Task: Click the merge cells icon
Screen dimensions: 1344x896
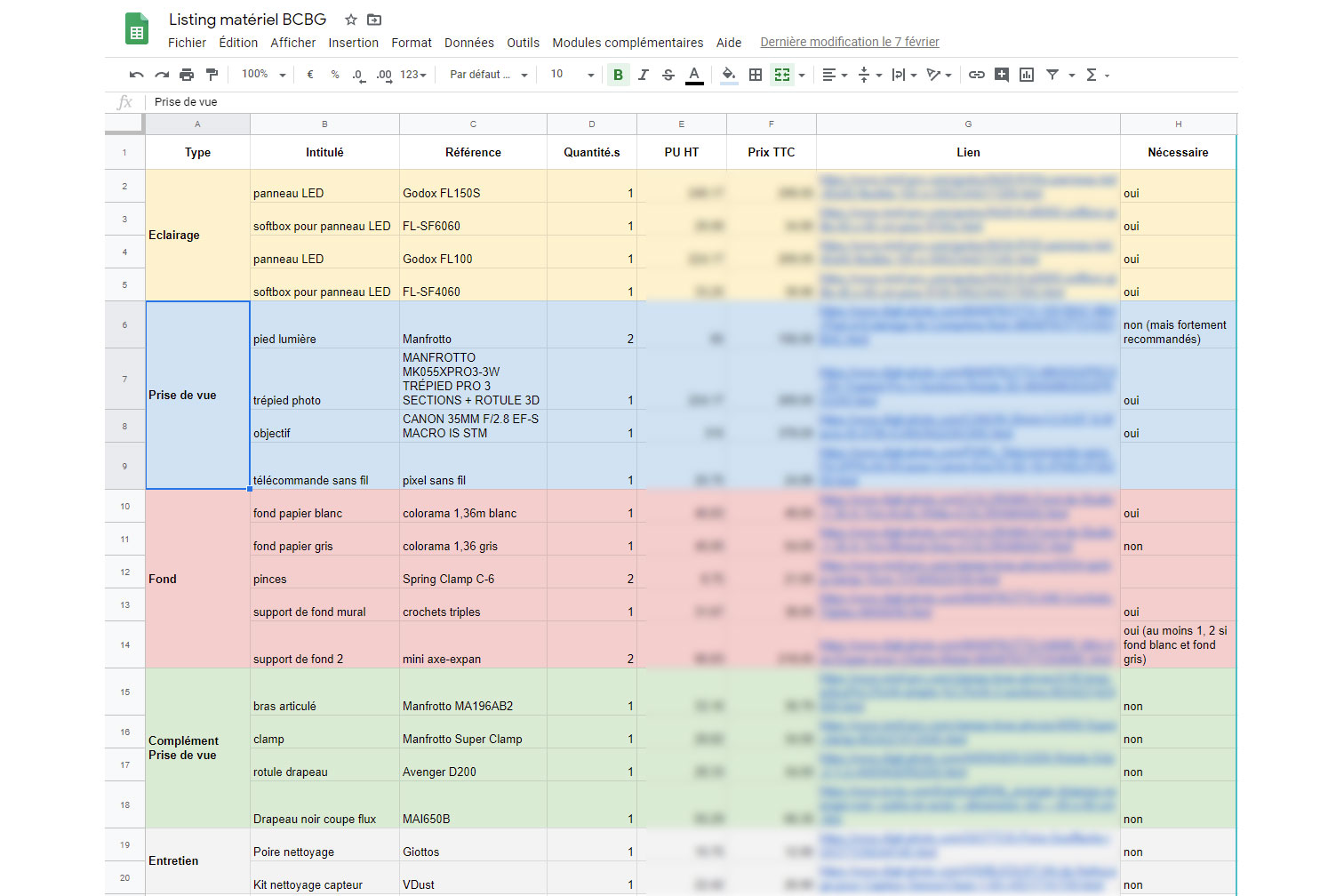Action: pyautogui.click(x=782, y=75)
